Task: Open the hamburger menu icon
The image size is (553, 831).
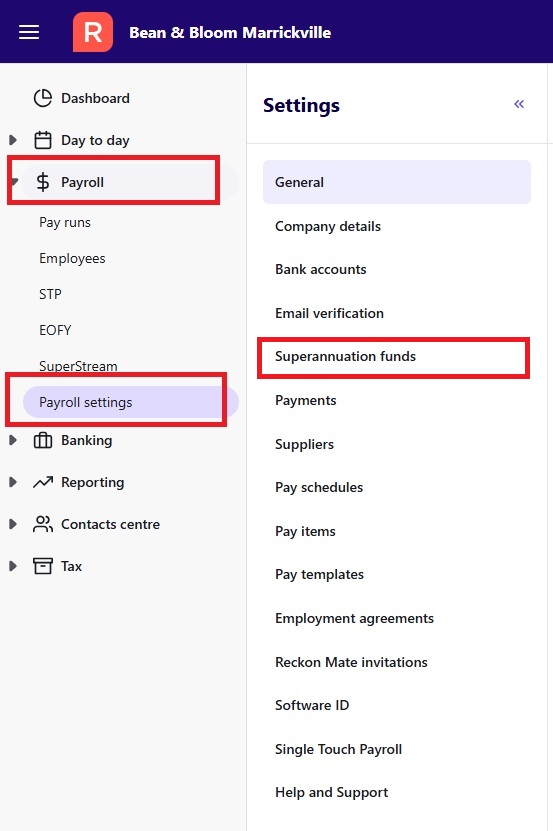Action: pos(29,32)
